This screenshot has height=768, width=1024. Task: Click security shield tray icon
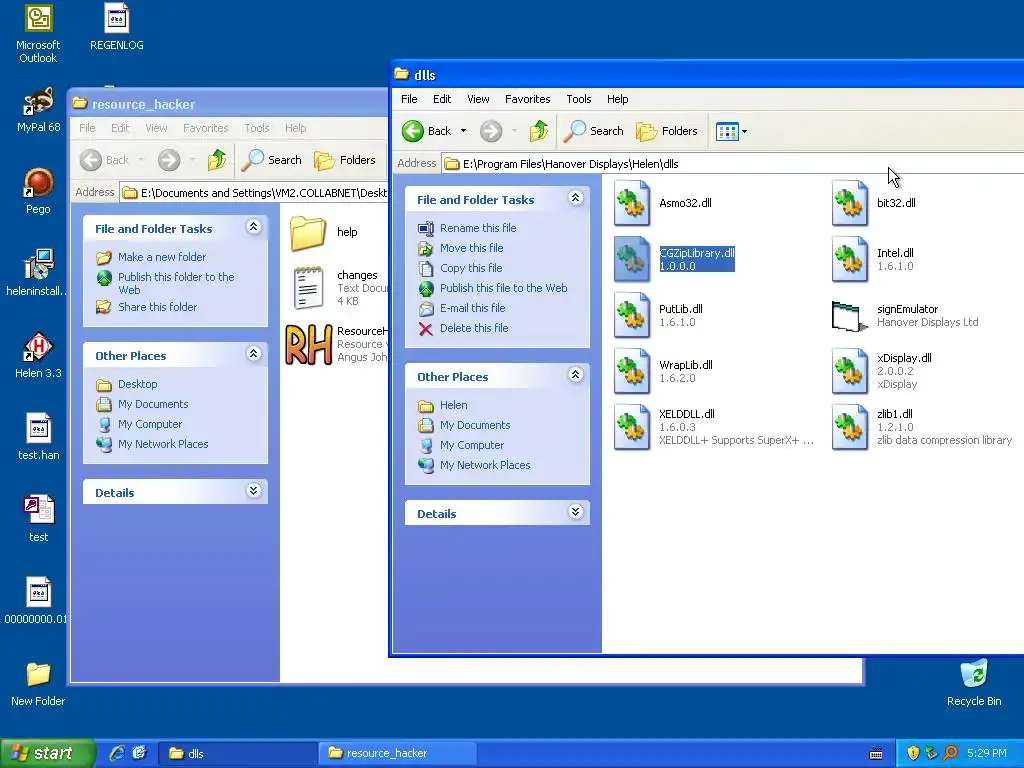click(913, 754)
